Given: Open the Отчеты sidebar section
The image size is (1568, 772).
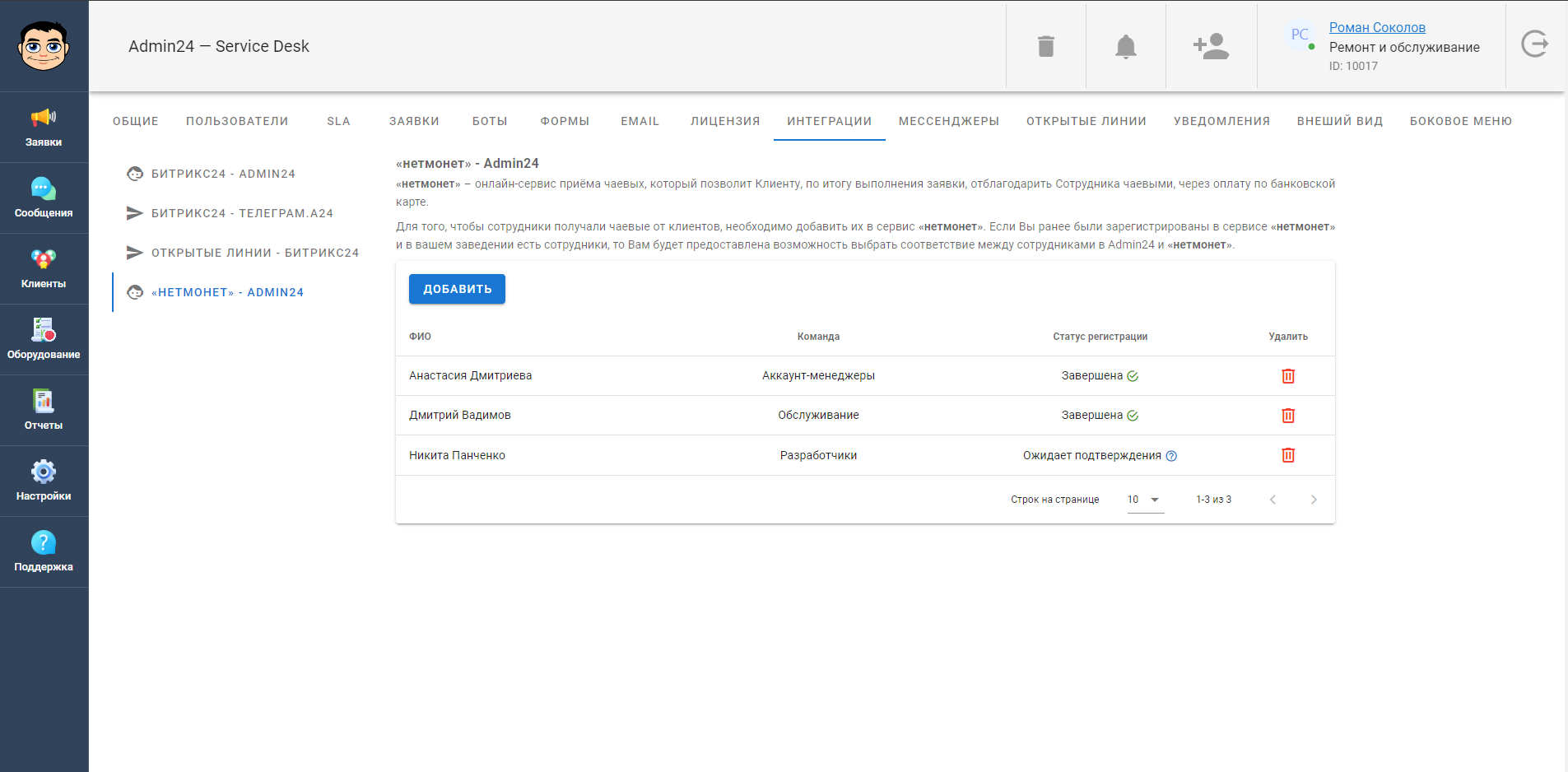Looking at the screenshot, I should pyautogui.click(x=44, y=411).
